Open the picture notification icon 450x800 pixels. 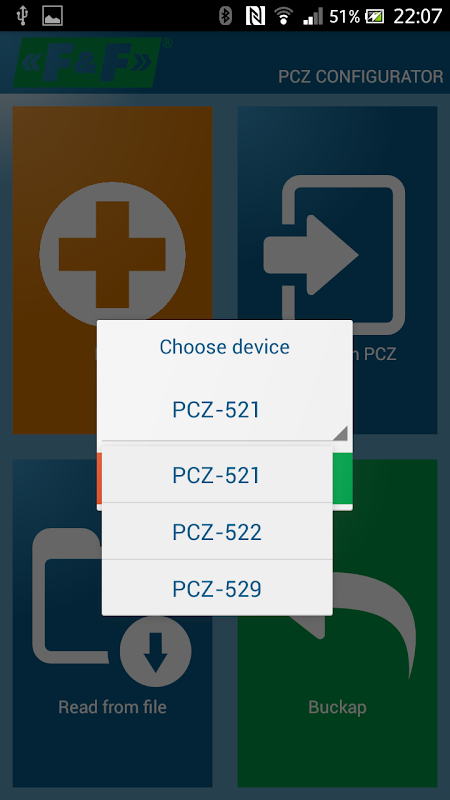pyautogui.click(x=52, y=16)
